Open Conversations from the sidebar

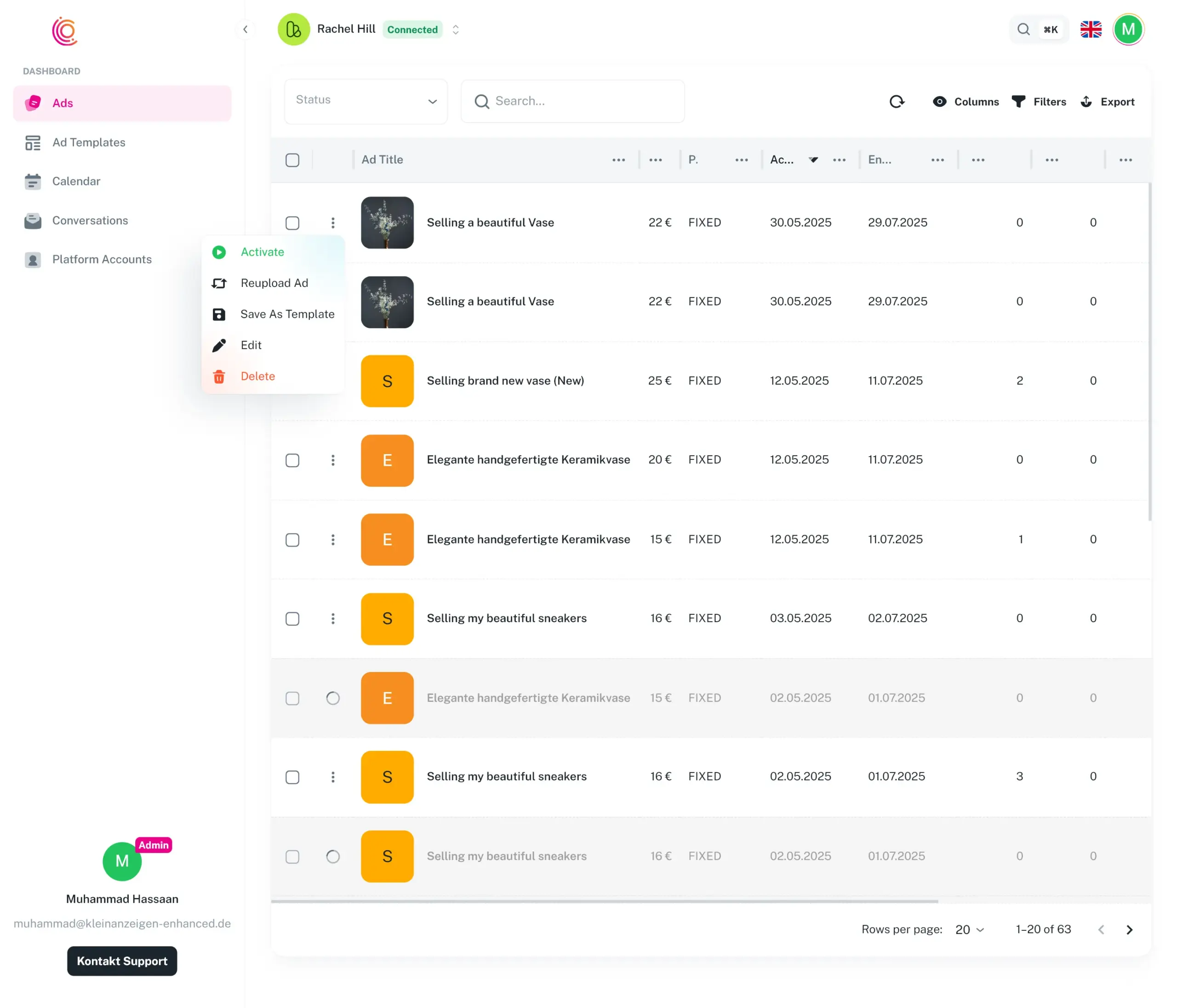[90, 220]
